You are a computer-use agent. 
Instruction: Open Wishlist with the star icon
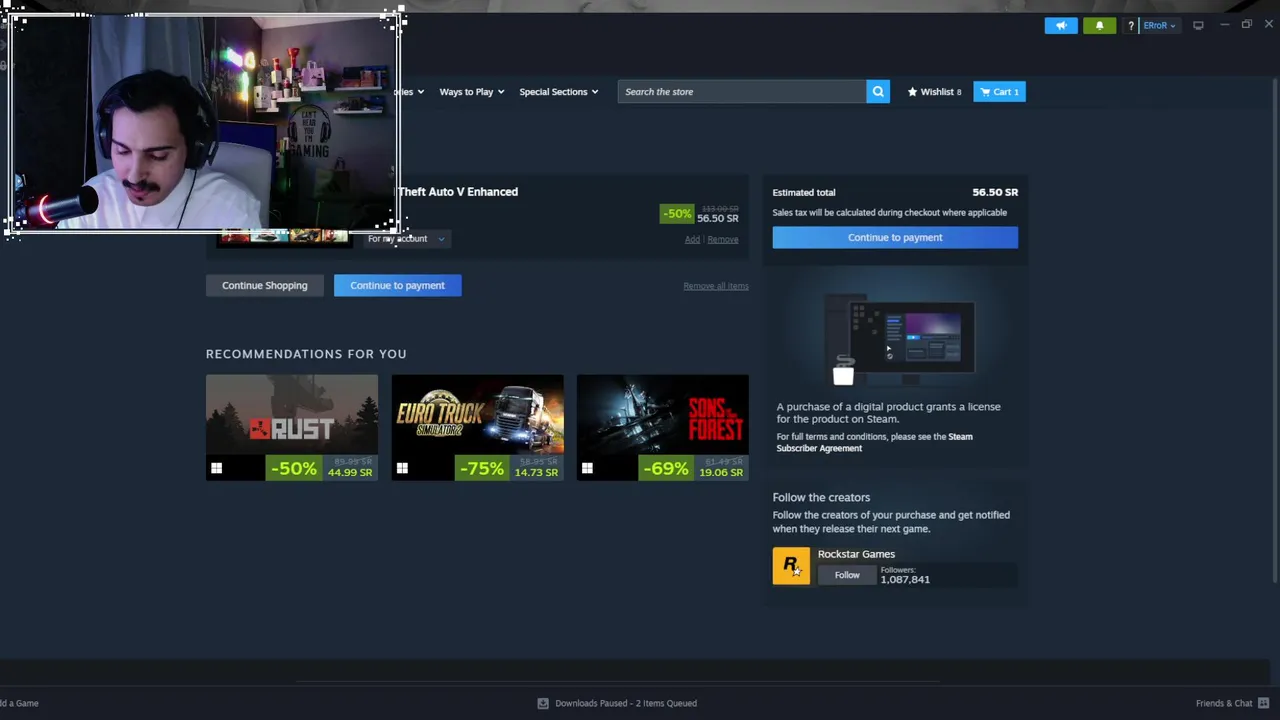pos(934,92)
